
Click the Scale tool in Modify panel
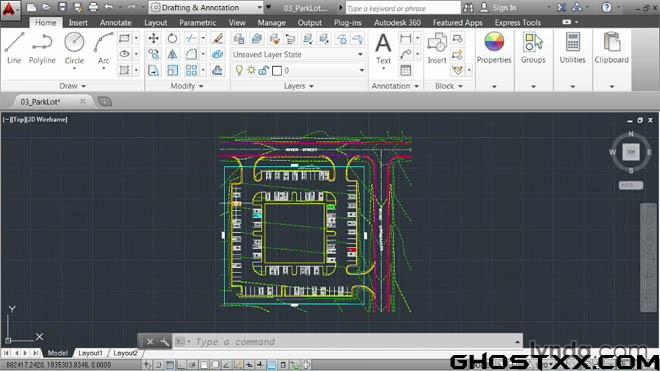click(x=173, y=70)
